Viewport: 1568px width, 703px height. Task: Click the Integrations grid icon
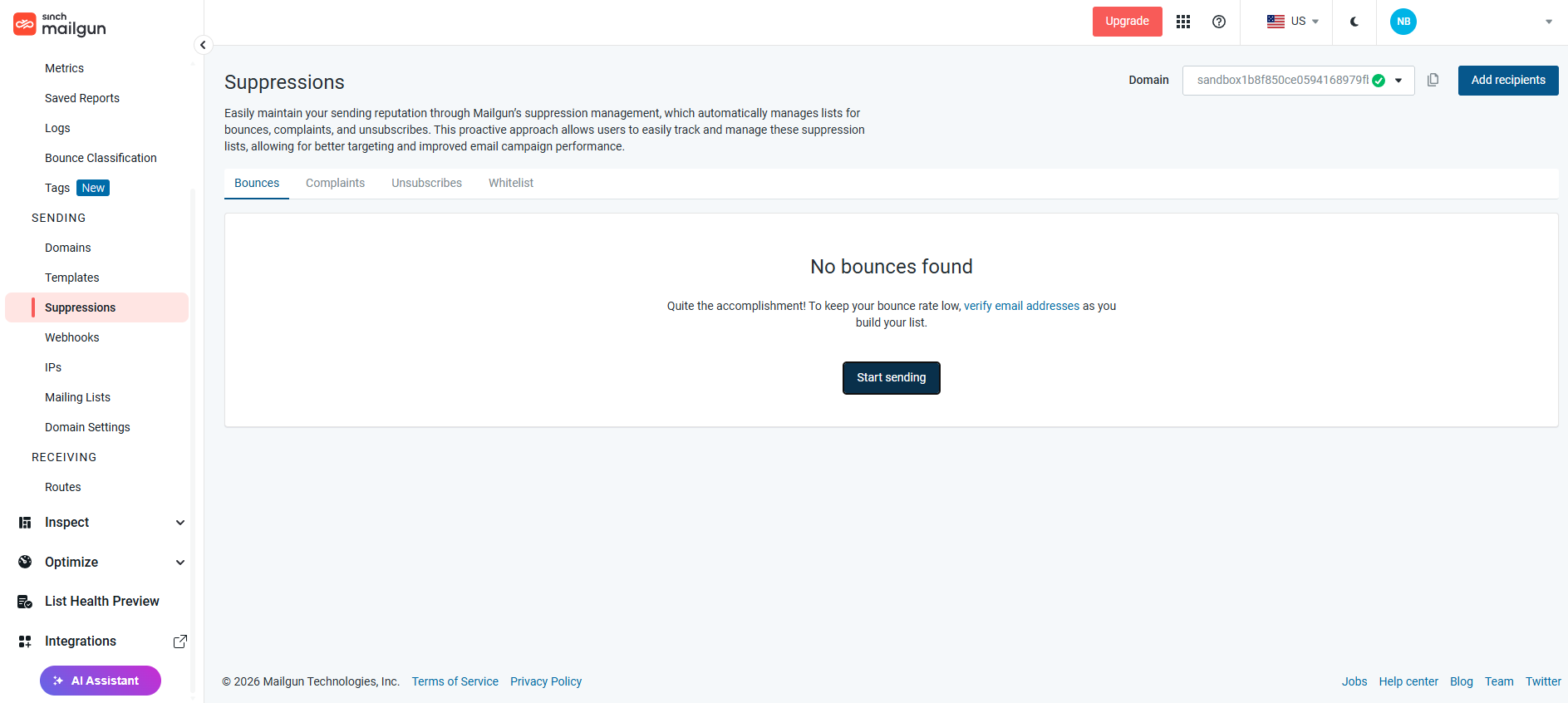tap(25, 642)
